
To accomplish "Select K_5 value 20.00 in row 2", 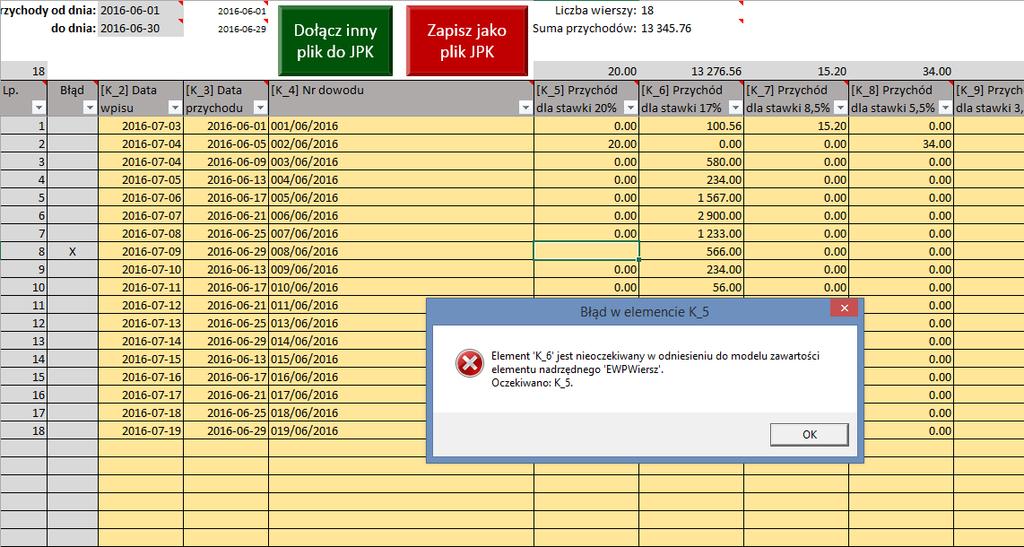I will 586,144.
